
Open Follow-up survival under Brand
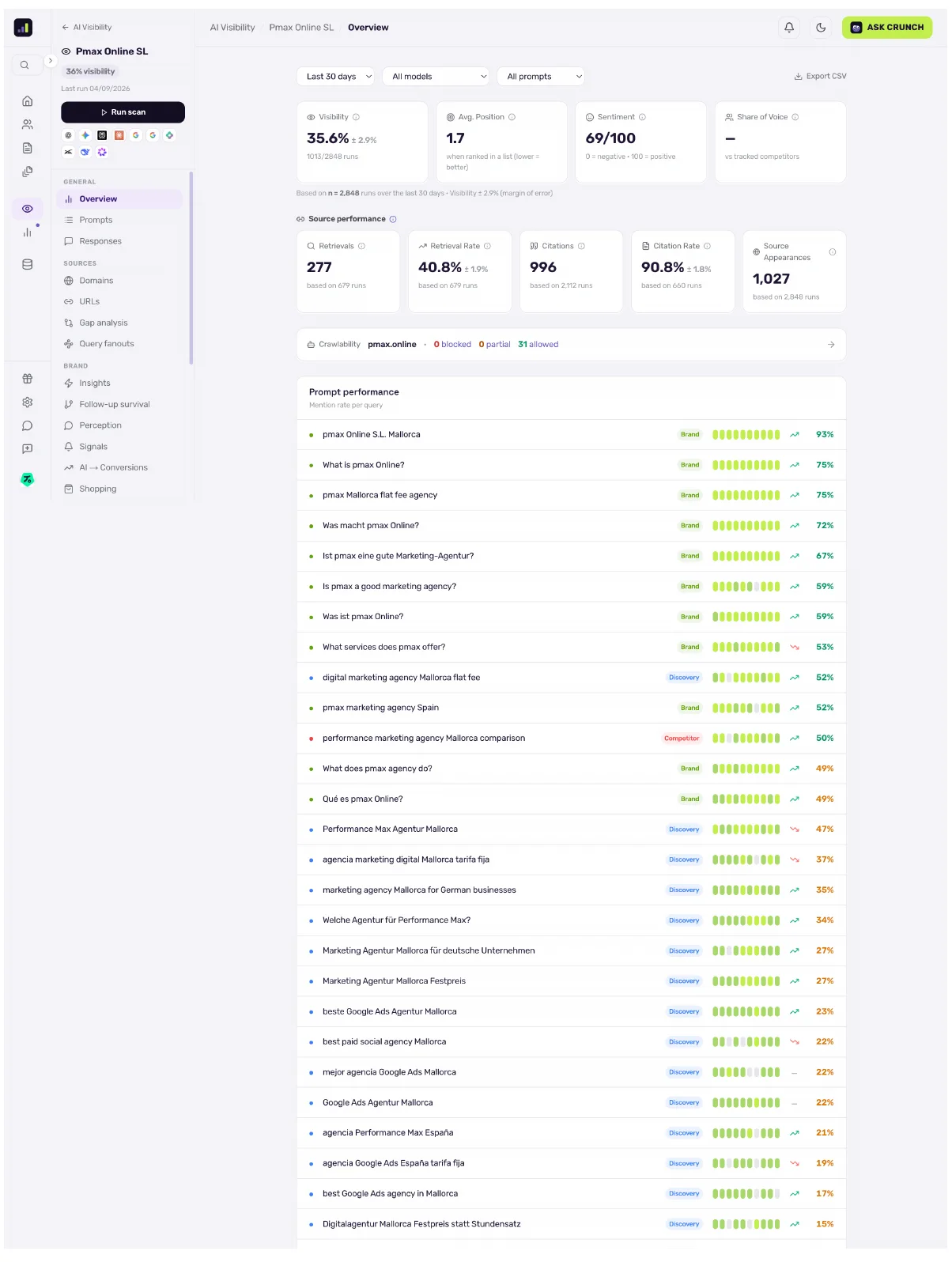tap(120, 405)
